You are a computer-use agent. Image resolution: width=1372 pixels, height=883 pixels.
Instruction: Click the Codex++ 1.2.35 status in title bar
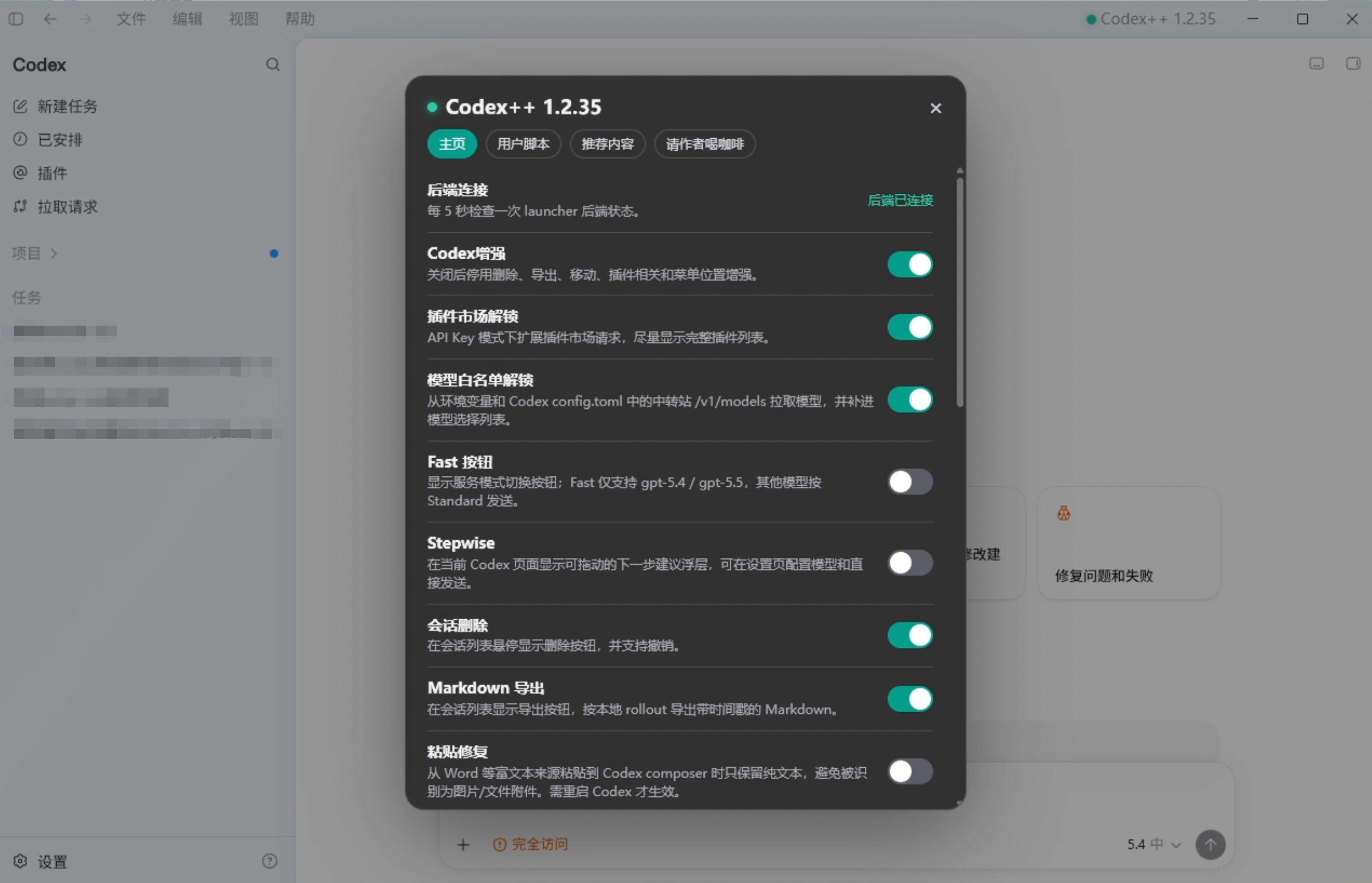pos(1151,19)
